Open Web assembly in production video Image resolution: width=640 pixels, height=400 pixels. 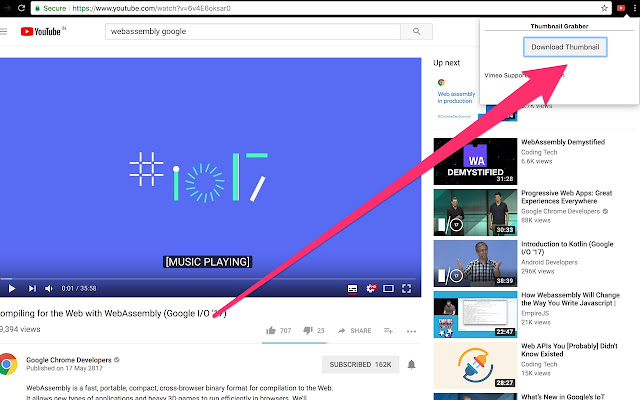456,97
